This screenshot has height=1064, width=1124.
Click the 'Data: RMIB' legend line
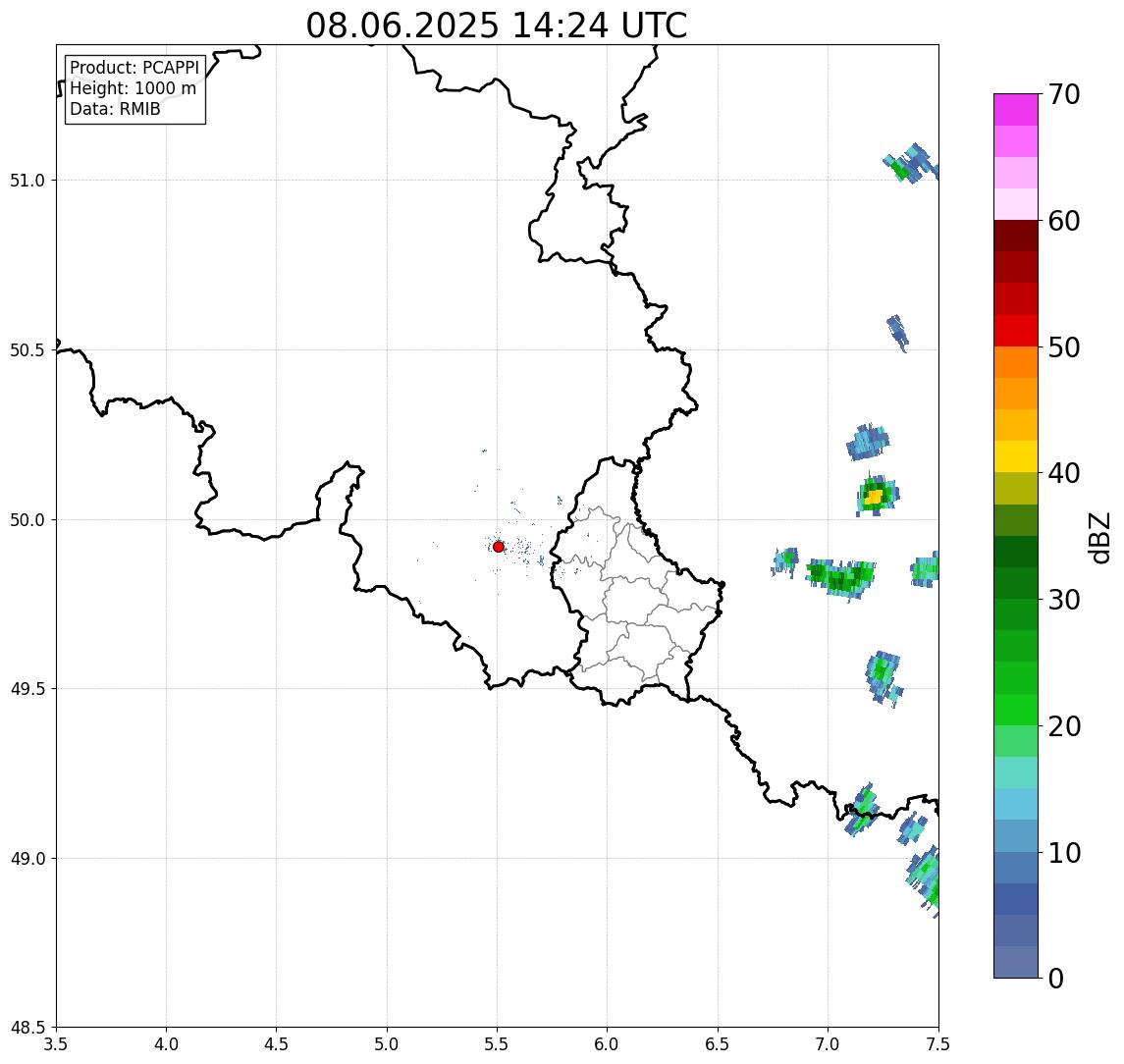[116, 110]
